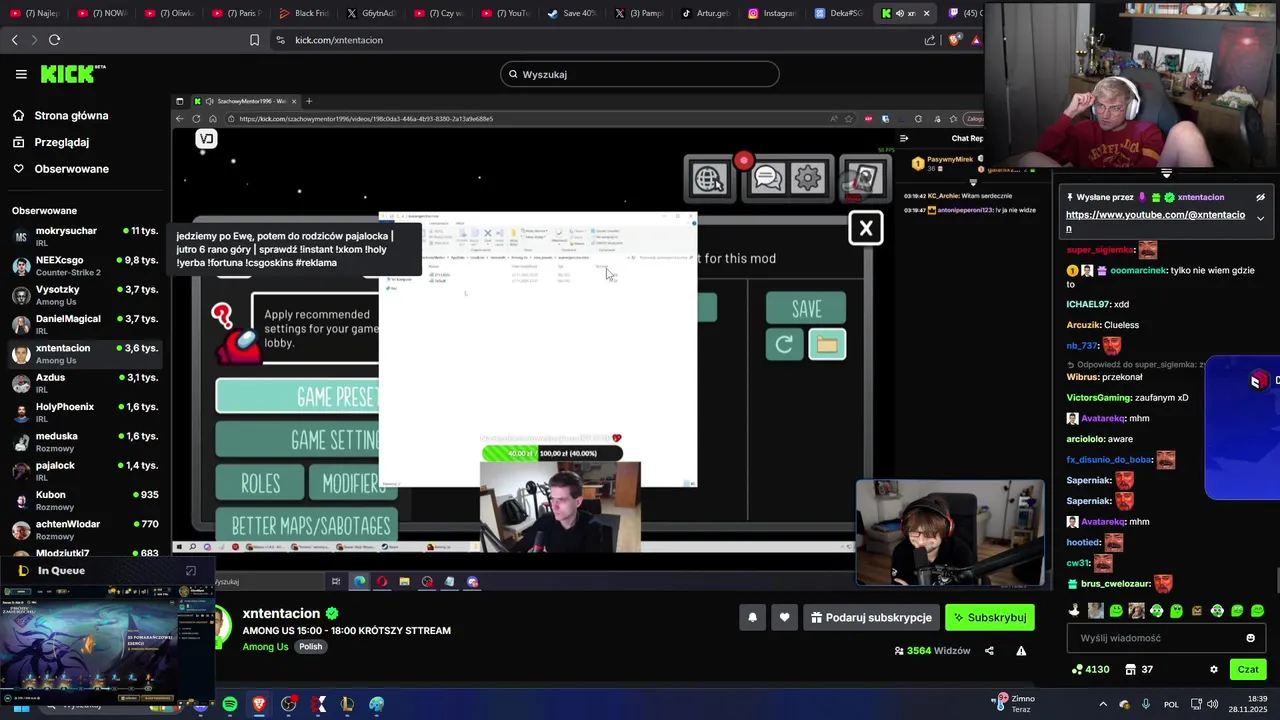Pop out the In Queue mini window

[191, 571]
